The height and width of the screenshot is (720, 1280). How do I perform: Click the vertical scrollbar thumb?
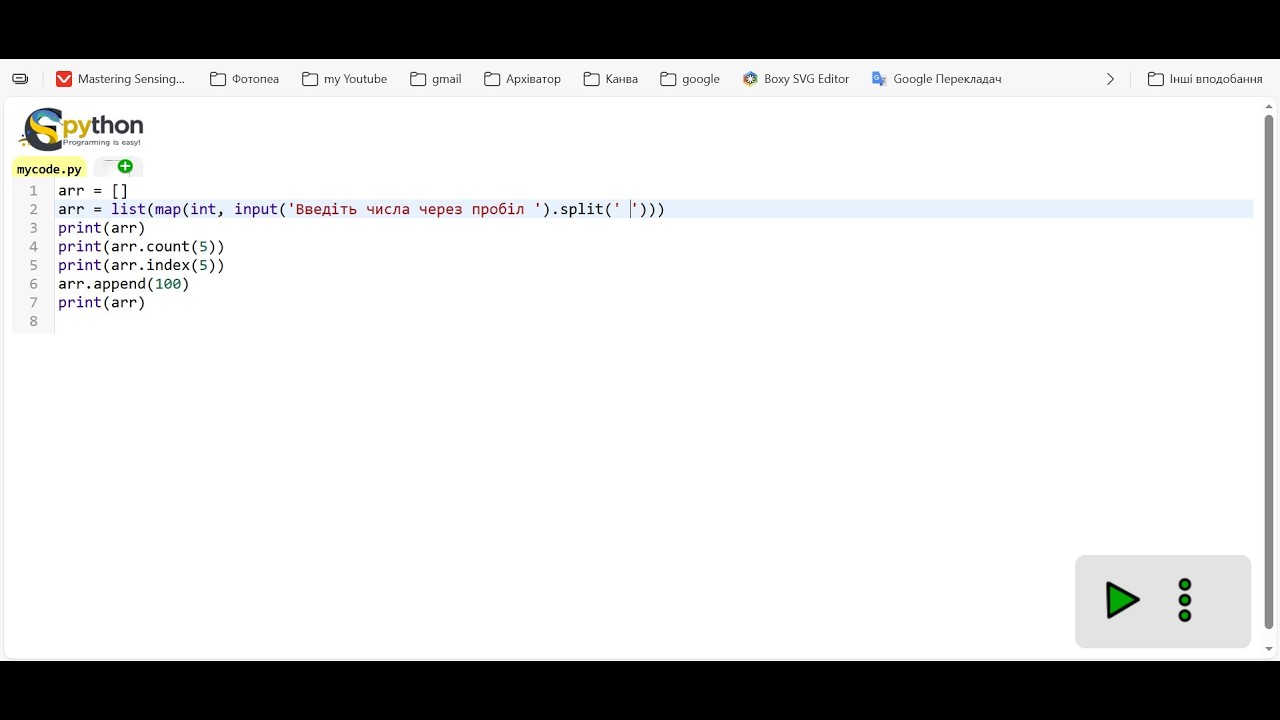[x=1269, y=372]
